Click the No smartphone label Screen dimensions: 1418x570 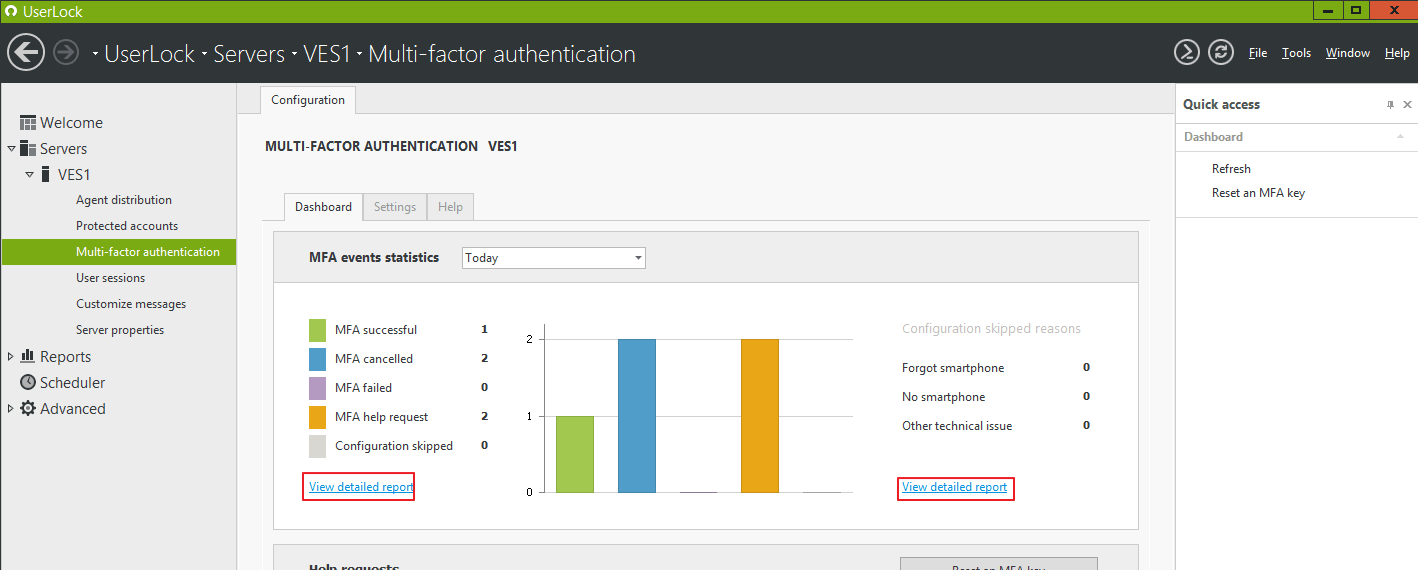[x=944, y=397]
